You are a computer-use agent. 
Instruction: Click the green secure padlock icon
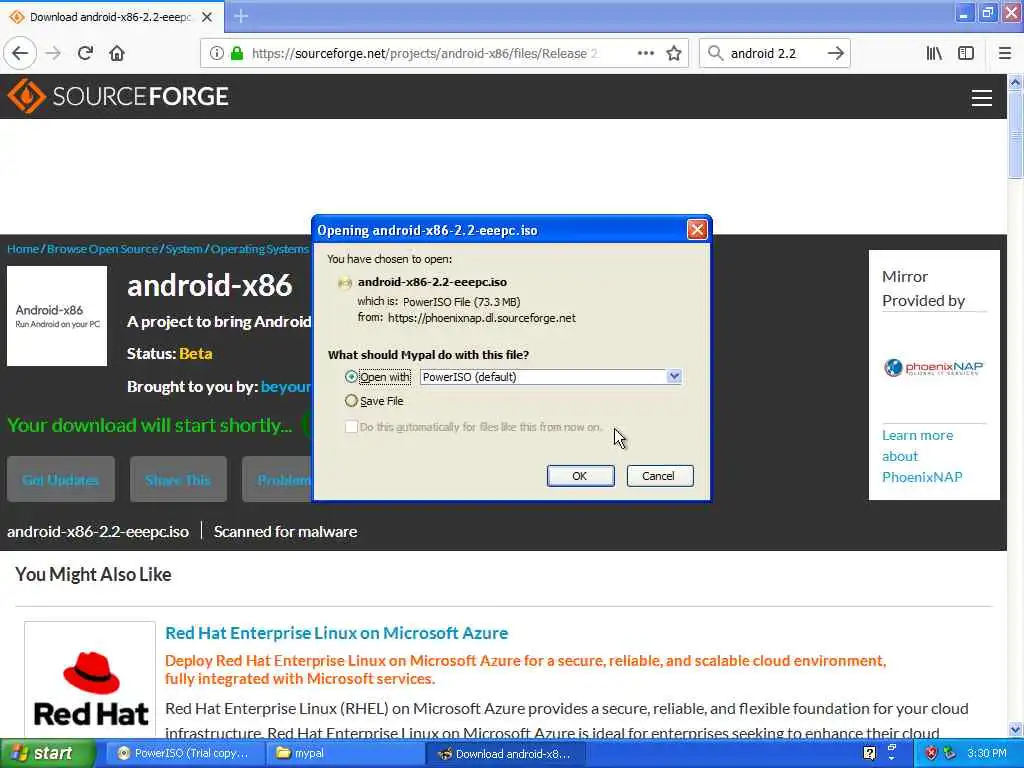pyautogui.click(x=237, y=53)
